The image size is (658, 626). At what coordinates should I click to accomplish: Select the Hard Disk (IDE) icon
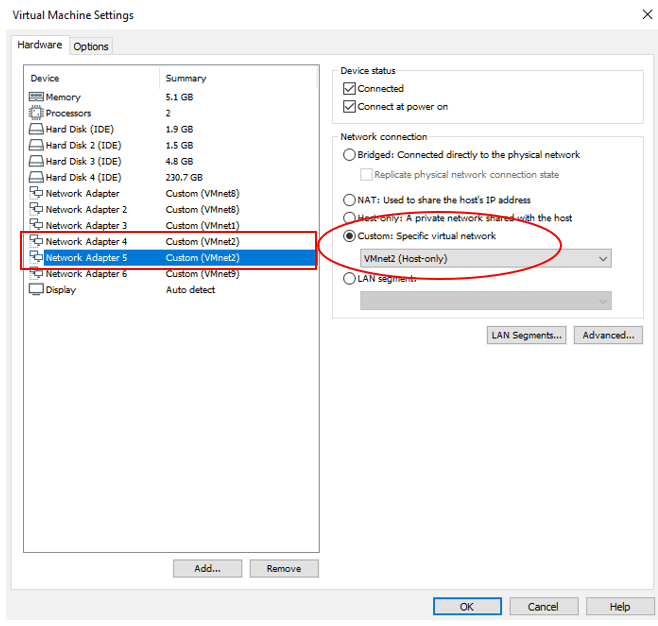(x=36, y=129)
